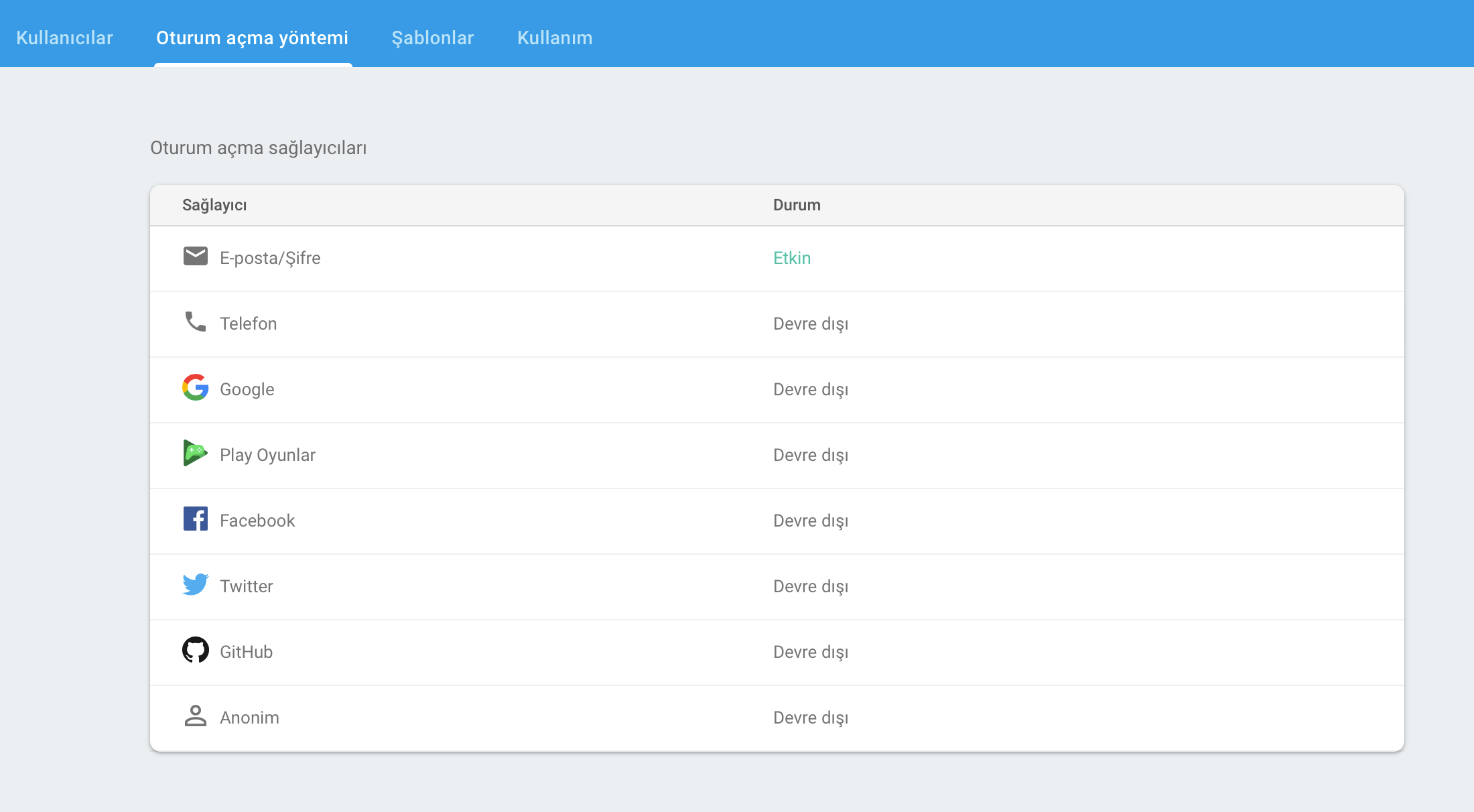This screenshot has width=1474, height=812.
Task: Select the Anonim provider label
Action: click(x=249, y=718)
